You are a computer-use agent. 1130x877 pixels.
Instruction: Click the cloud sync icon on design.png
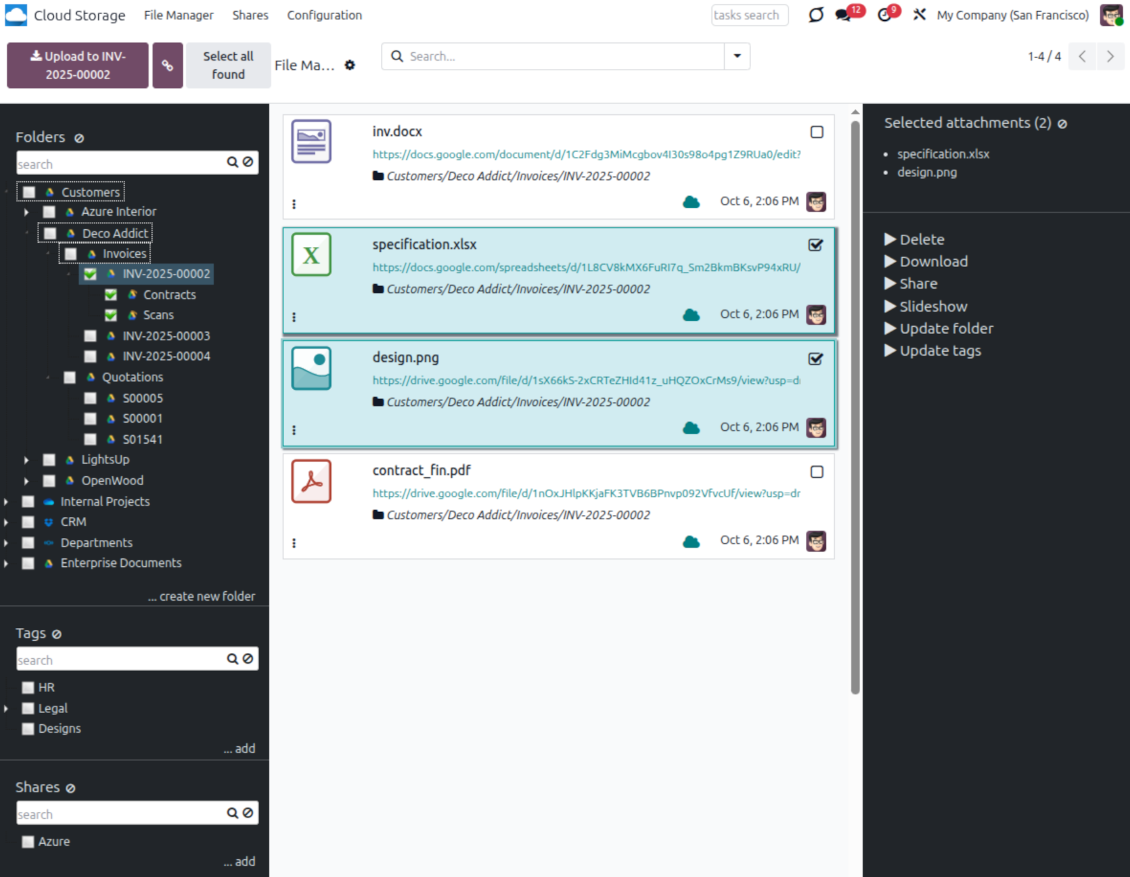coord(691,428)
